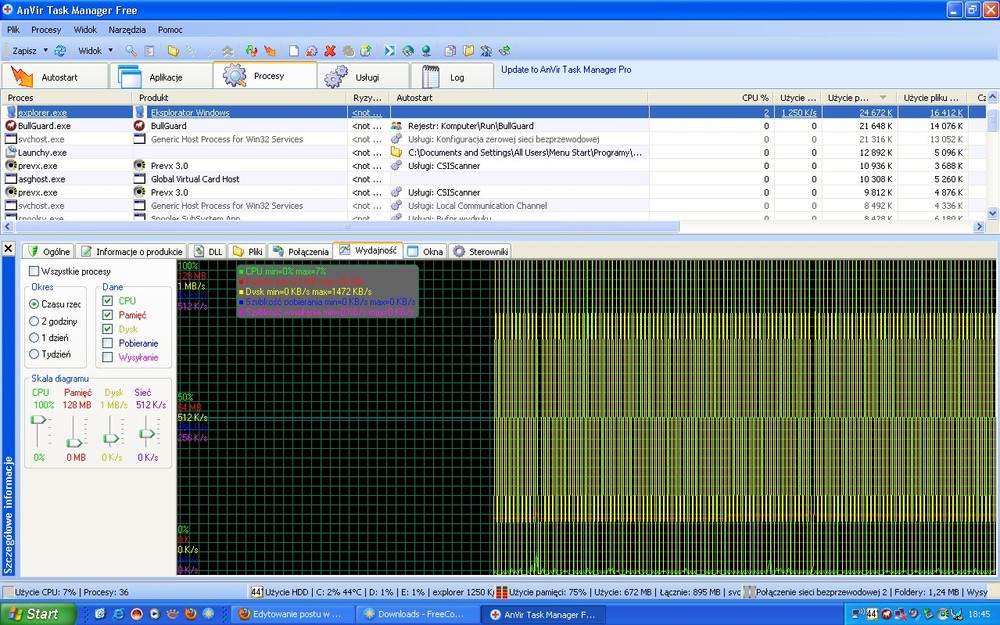
Task: Click the grey gear toolbar icon
Action: [x=348, y=50]
